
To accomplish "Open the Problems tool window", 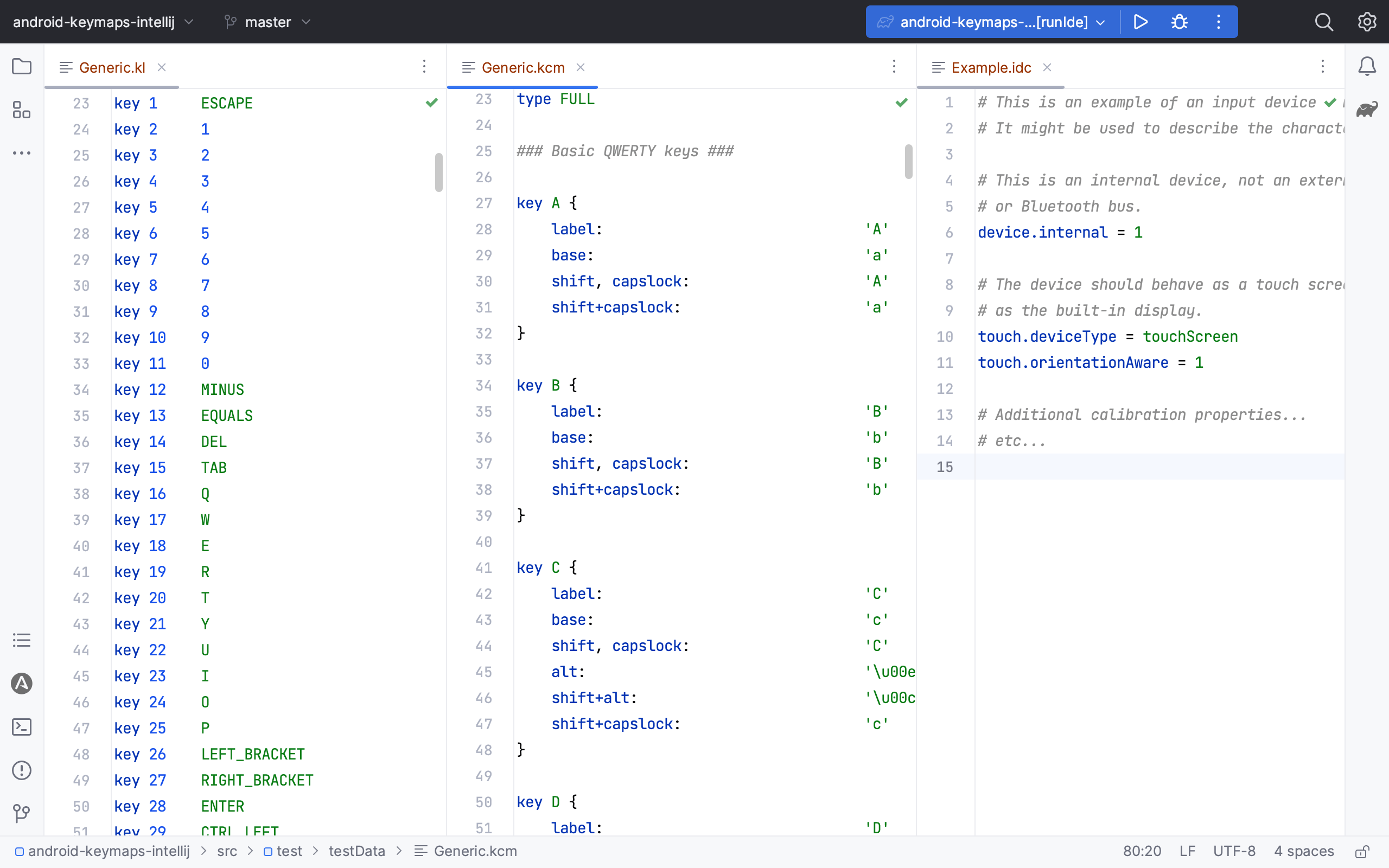I will click(x=21, y=770).
